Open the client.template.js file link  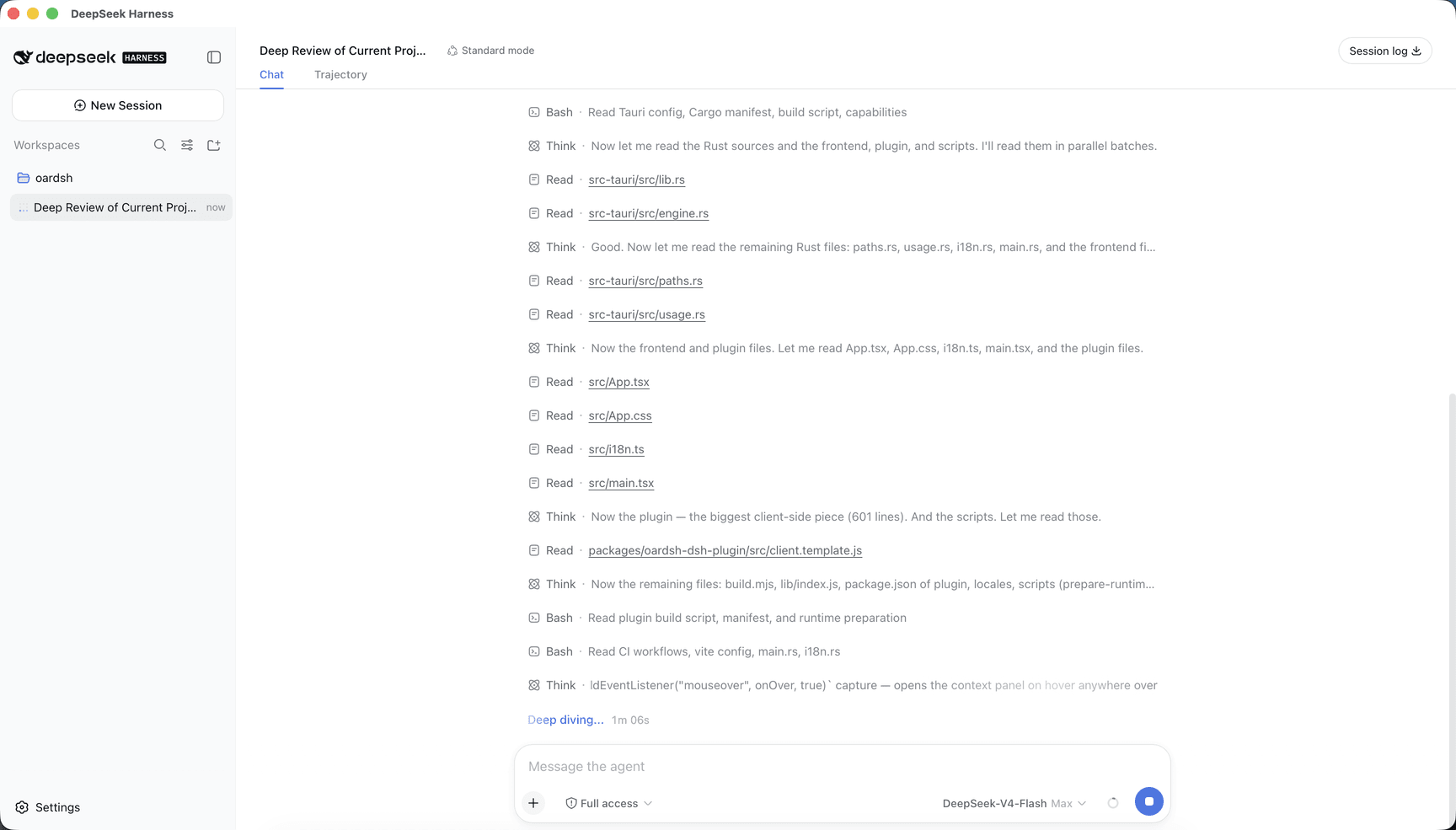click(x=725, y=550)
